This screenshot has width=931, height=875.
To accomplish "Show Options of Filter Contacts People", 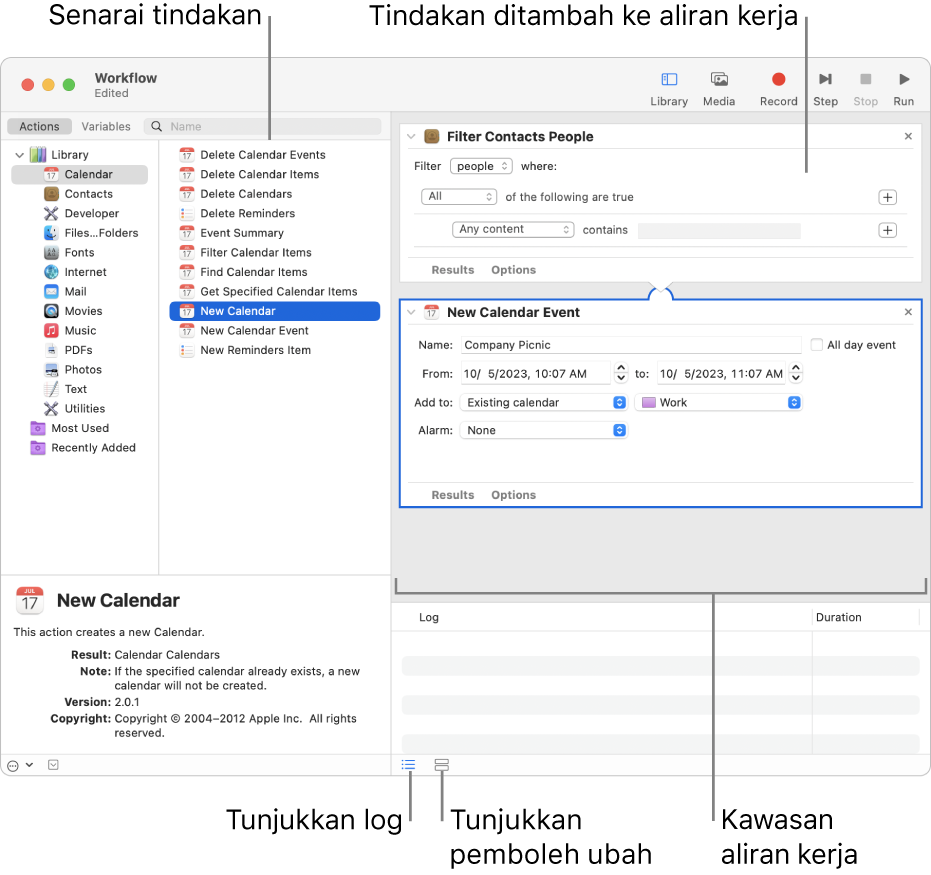I will (513, 270).
